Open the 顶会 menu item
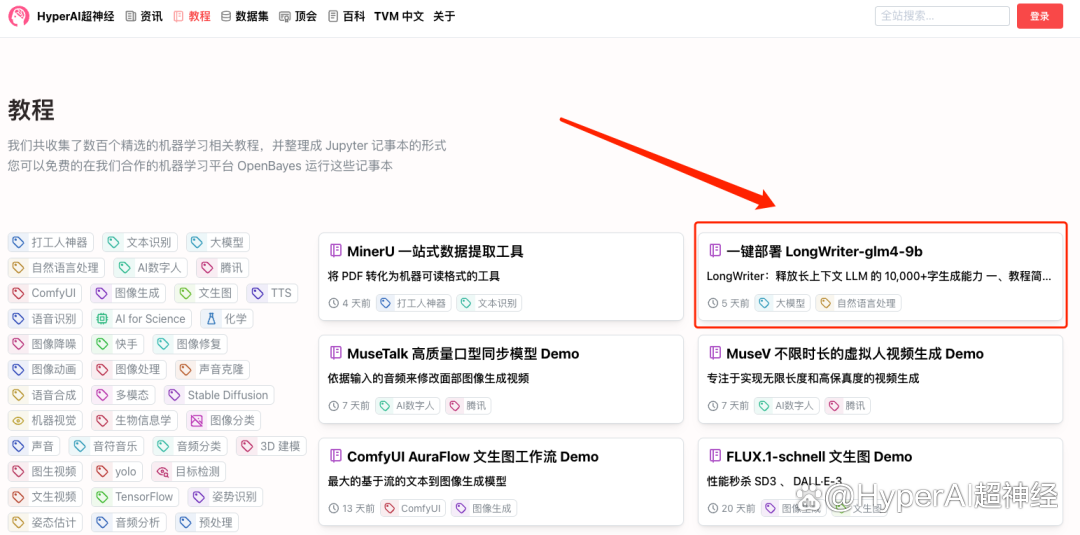This screenshot has width=1080, height=535. (298, 16)
